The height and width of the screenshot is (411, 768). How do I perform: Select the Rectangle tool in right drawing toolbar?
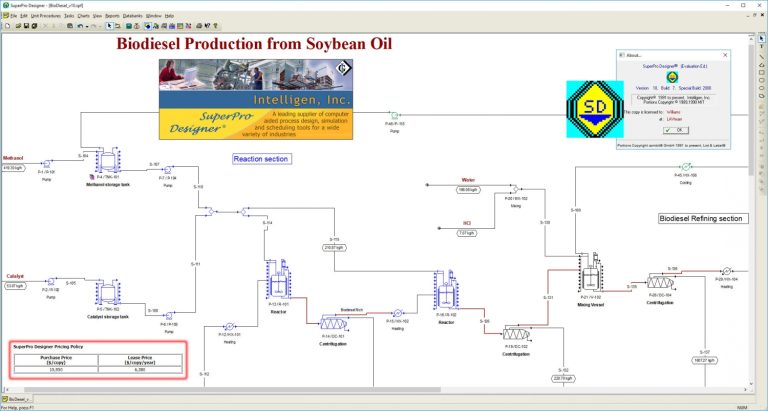[x=762, y=73]
